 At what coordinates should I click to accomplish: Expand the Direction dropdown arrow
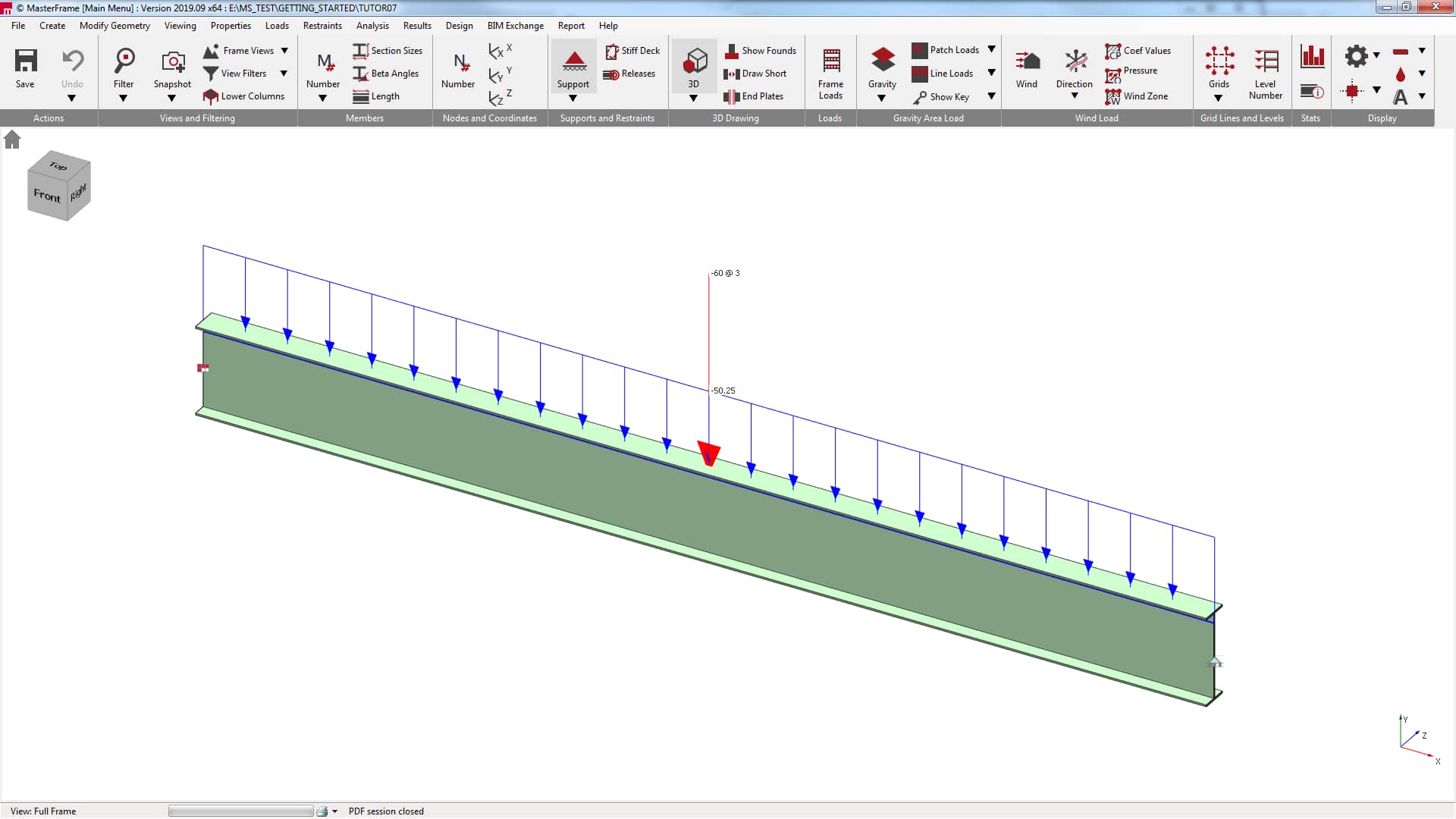pyautogui.click(x=1074, y=96)
